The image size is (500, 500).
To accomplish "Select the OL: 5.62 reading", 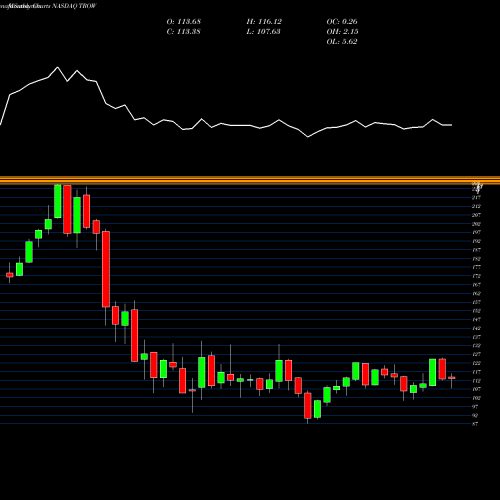I will [342, 42].
